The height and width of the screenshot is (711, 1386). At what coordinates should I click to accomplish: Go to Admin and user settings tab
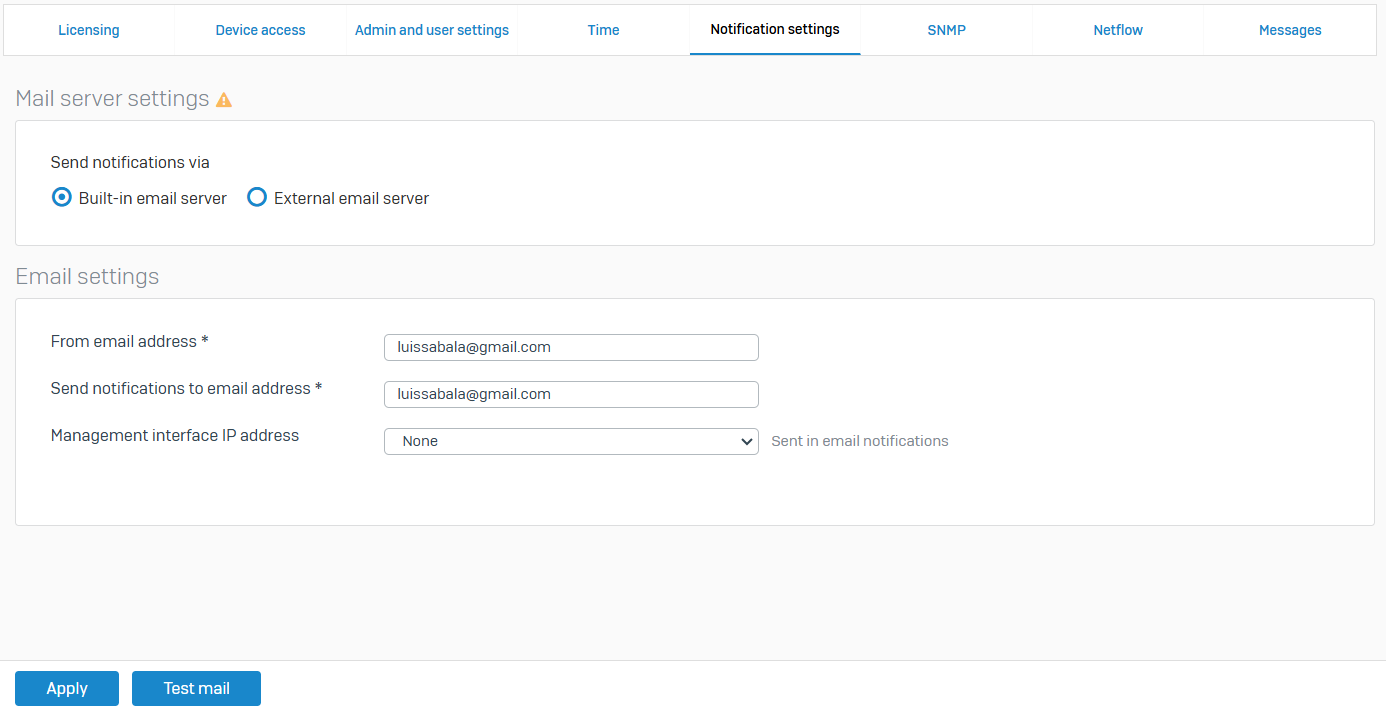click(432, 30)
